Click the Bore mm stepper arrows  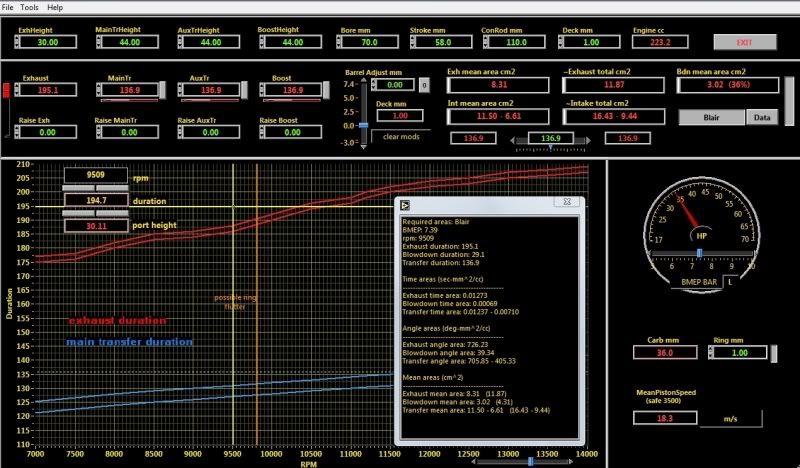(x=339, y=42)
